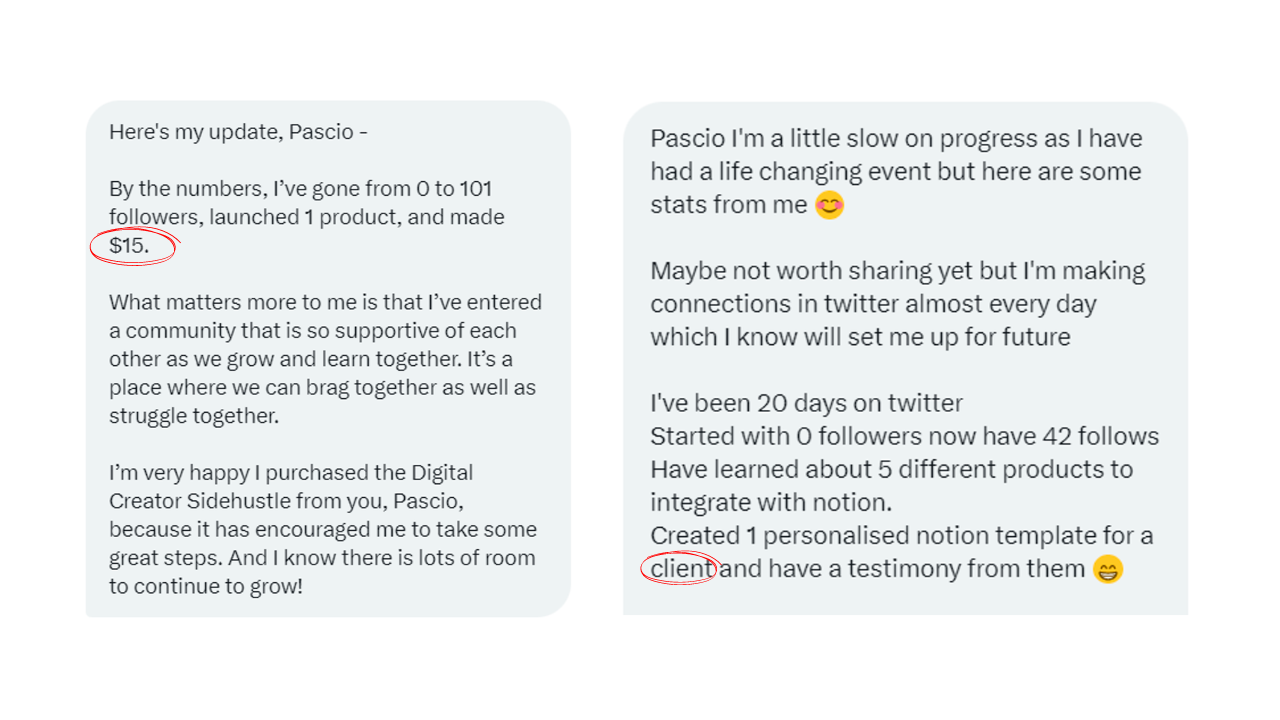
Task: Click the right message bubble background
Action: point(905,358)
